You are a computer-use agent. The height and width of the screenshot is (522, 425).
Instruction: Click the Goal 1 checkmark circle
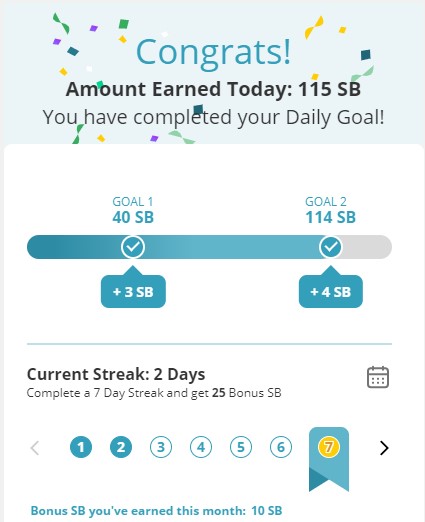(x=133, y=247)
